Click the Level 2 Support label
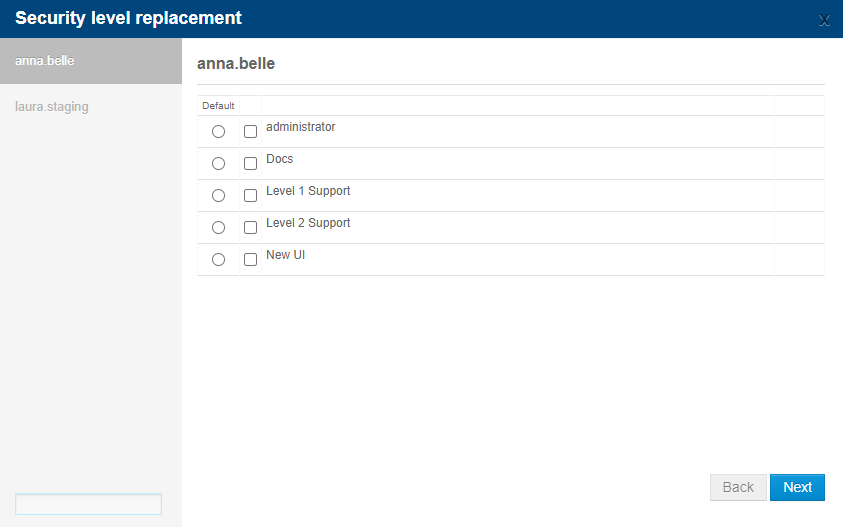 [308, 223]
